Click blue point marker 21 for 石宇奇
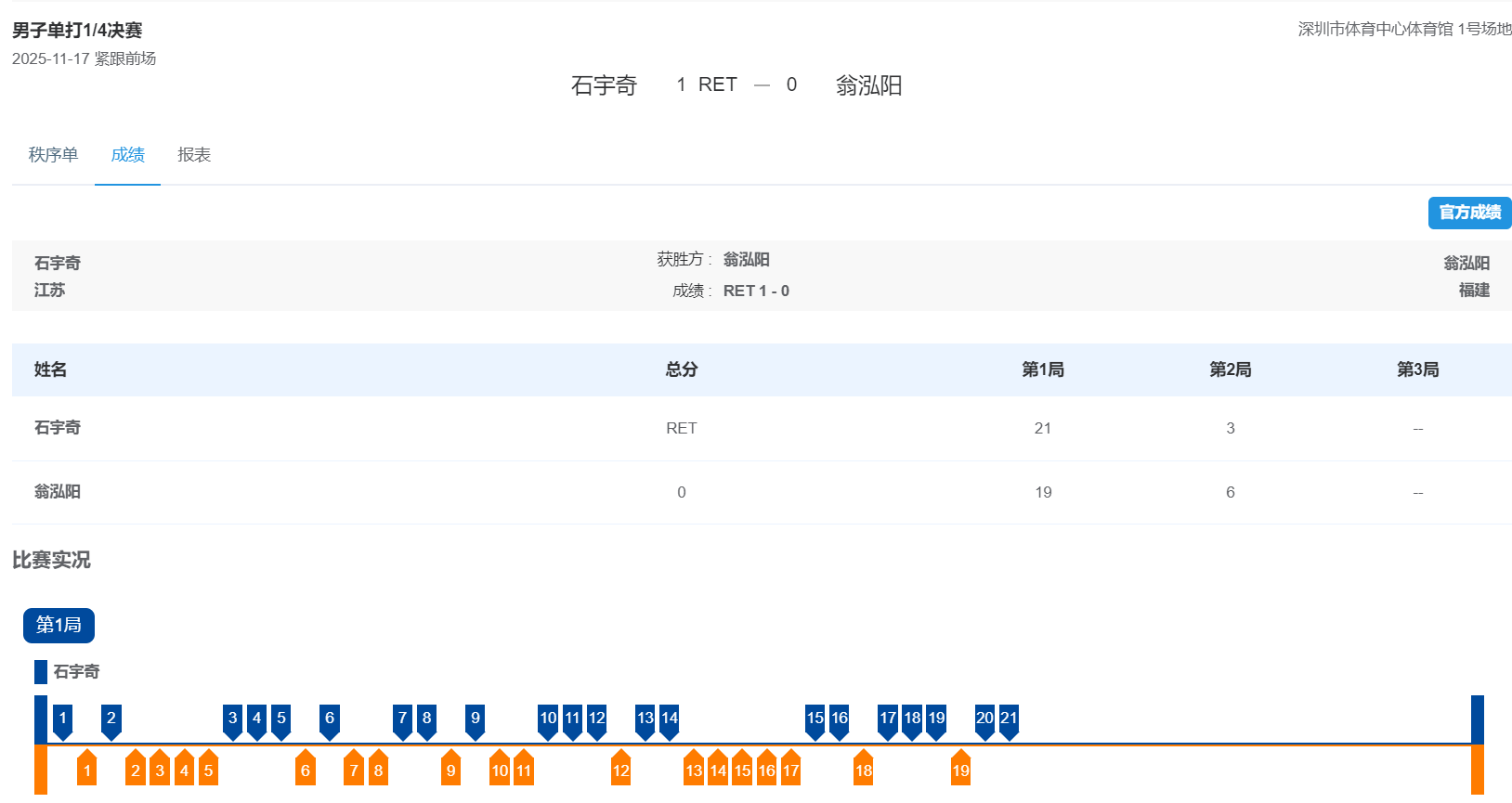The width and height of the screenshot is (1512, 803). pyautogui.click(x=1009, y=719)
